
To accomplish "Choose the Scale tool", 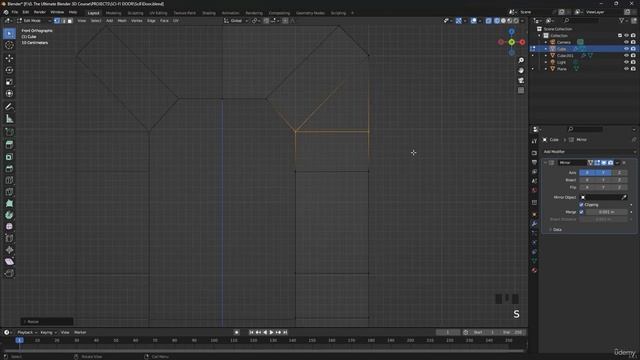I will (x=9, y=82).
